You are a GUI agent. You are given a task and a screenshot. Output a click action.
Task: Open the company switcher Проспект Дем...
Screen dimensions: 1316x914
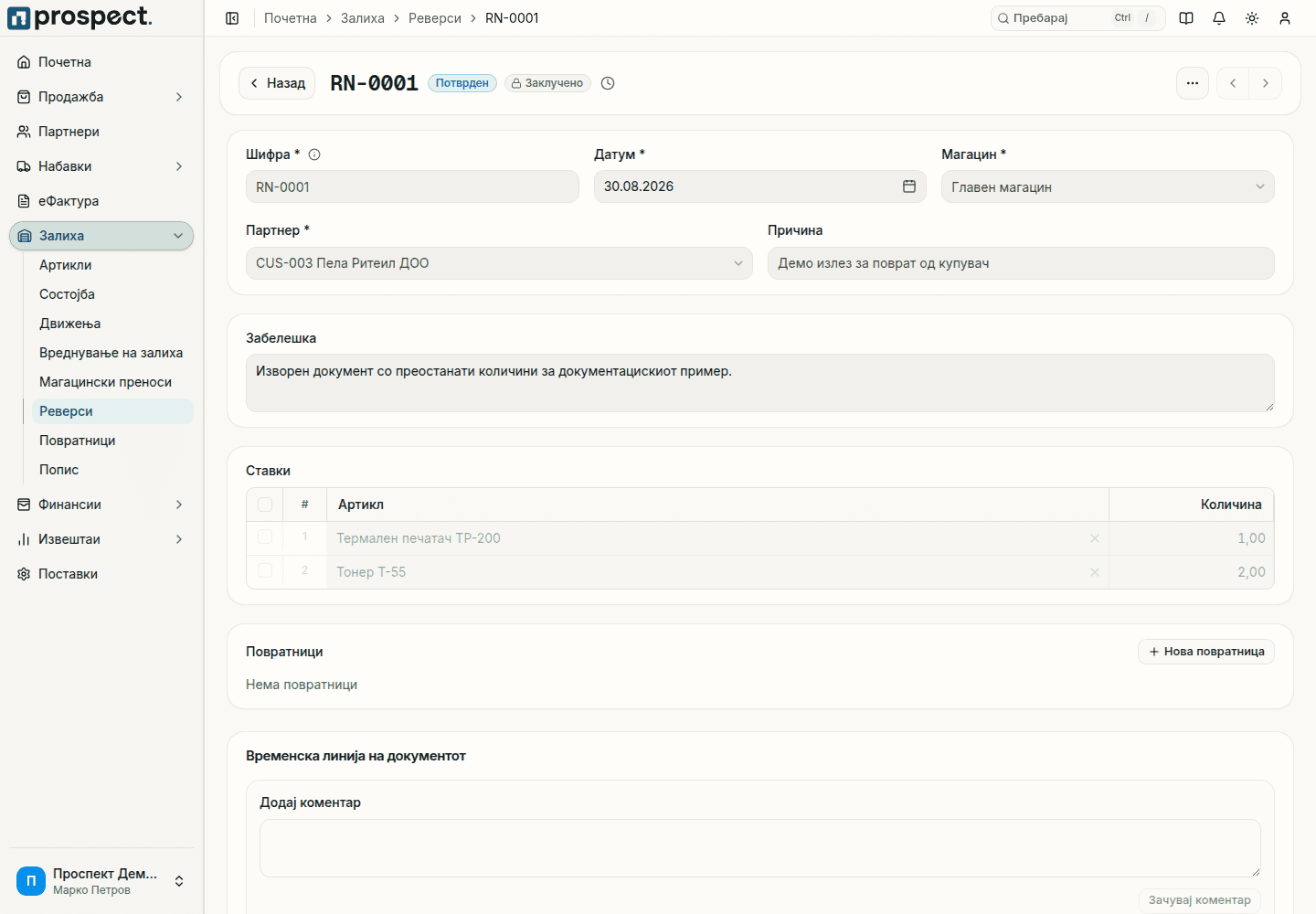coord(101,881)
